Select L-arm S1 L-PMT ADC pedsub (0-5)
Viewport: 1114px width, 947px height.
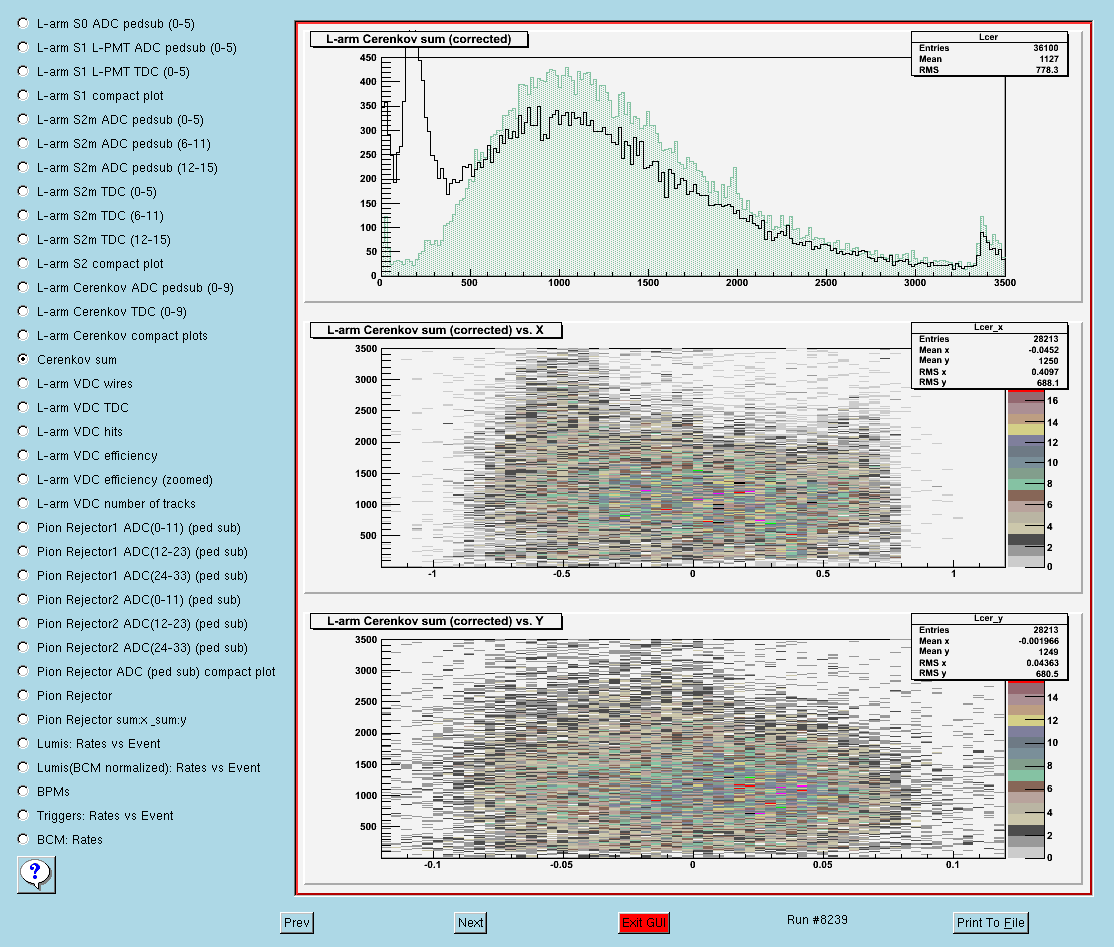(23, 48)
